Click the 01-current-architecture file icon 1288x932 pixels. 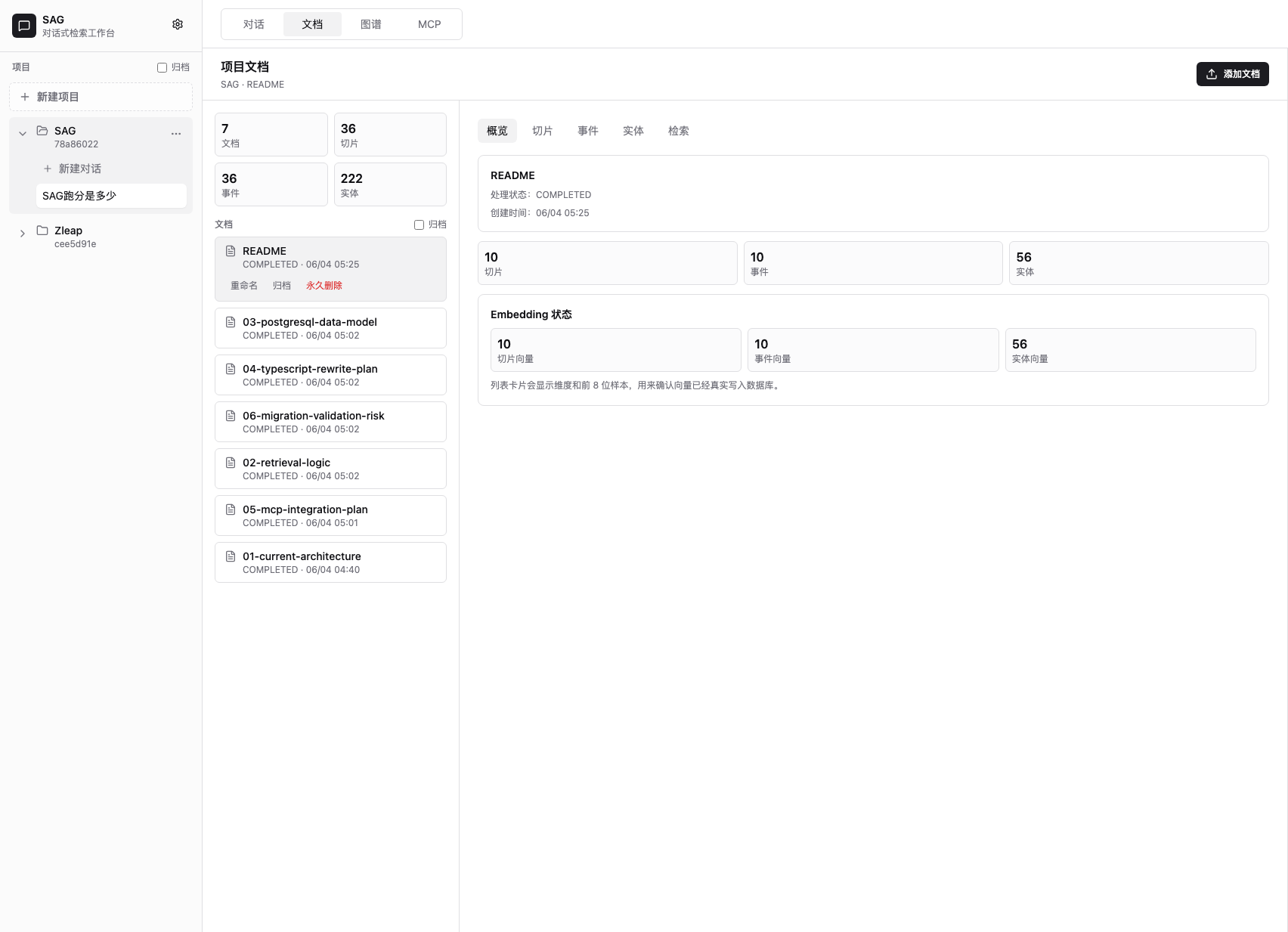click(231, 556)
